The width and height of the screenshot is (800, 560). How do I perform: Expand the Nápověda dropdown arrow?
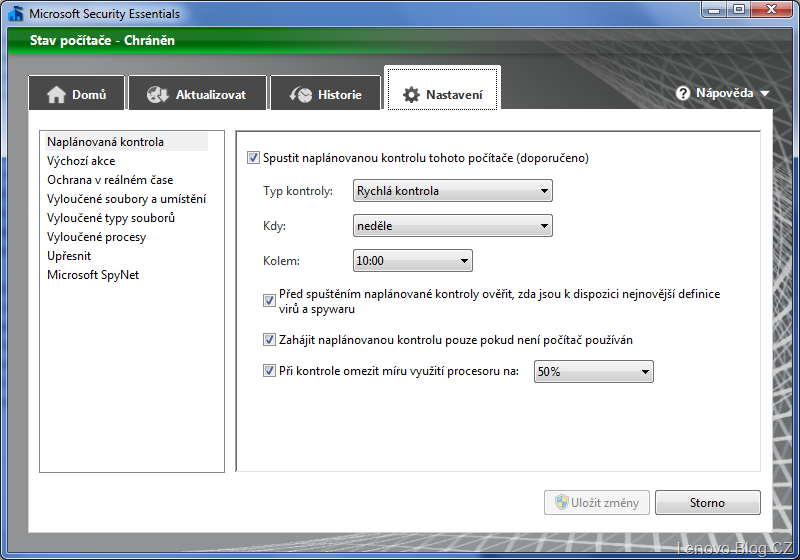(x=765, y=94)
